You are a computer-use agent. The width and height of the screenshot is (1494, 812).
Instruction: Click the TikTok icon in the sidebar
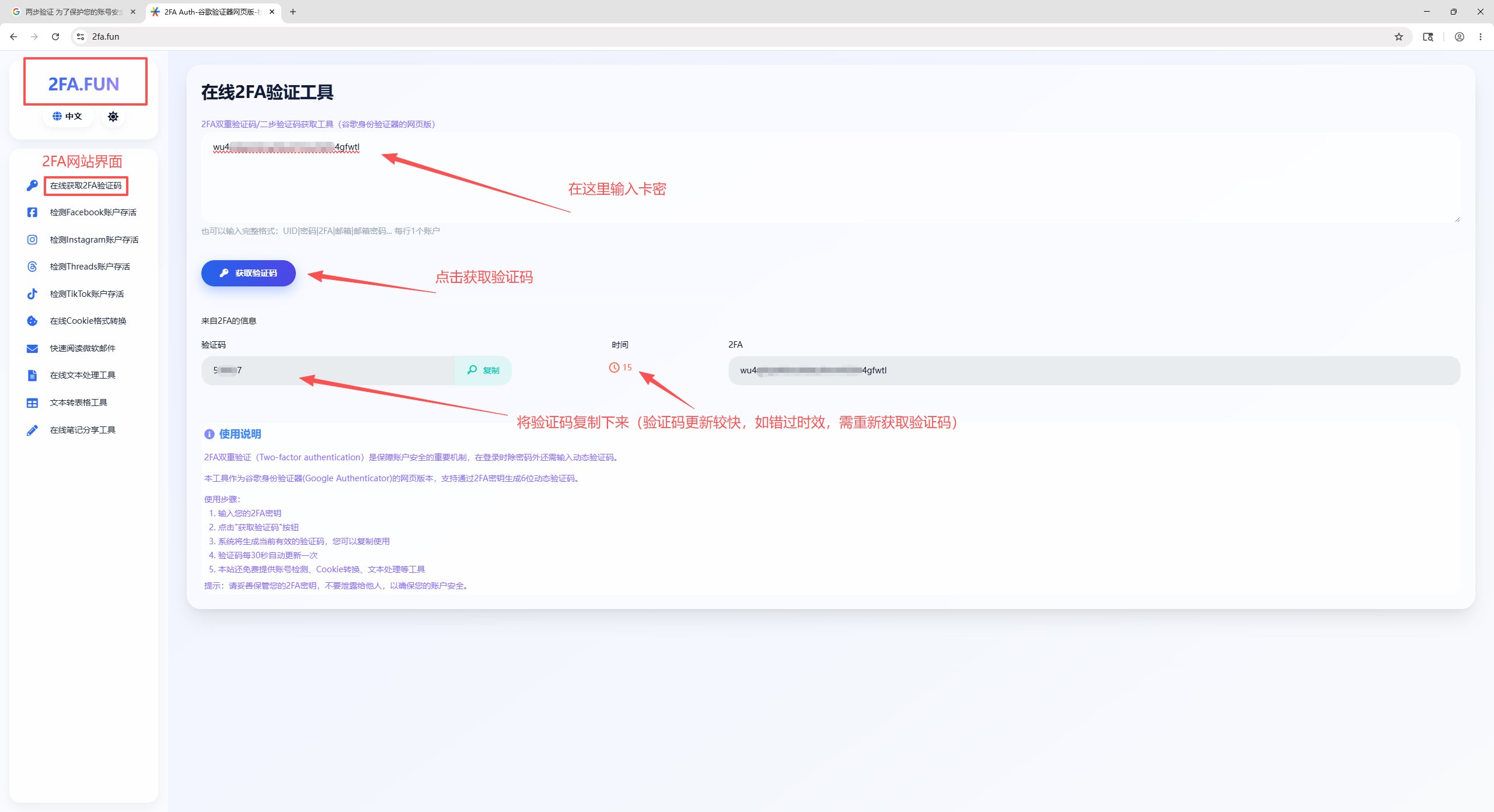point(32,294)
